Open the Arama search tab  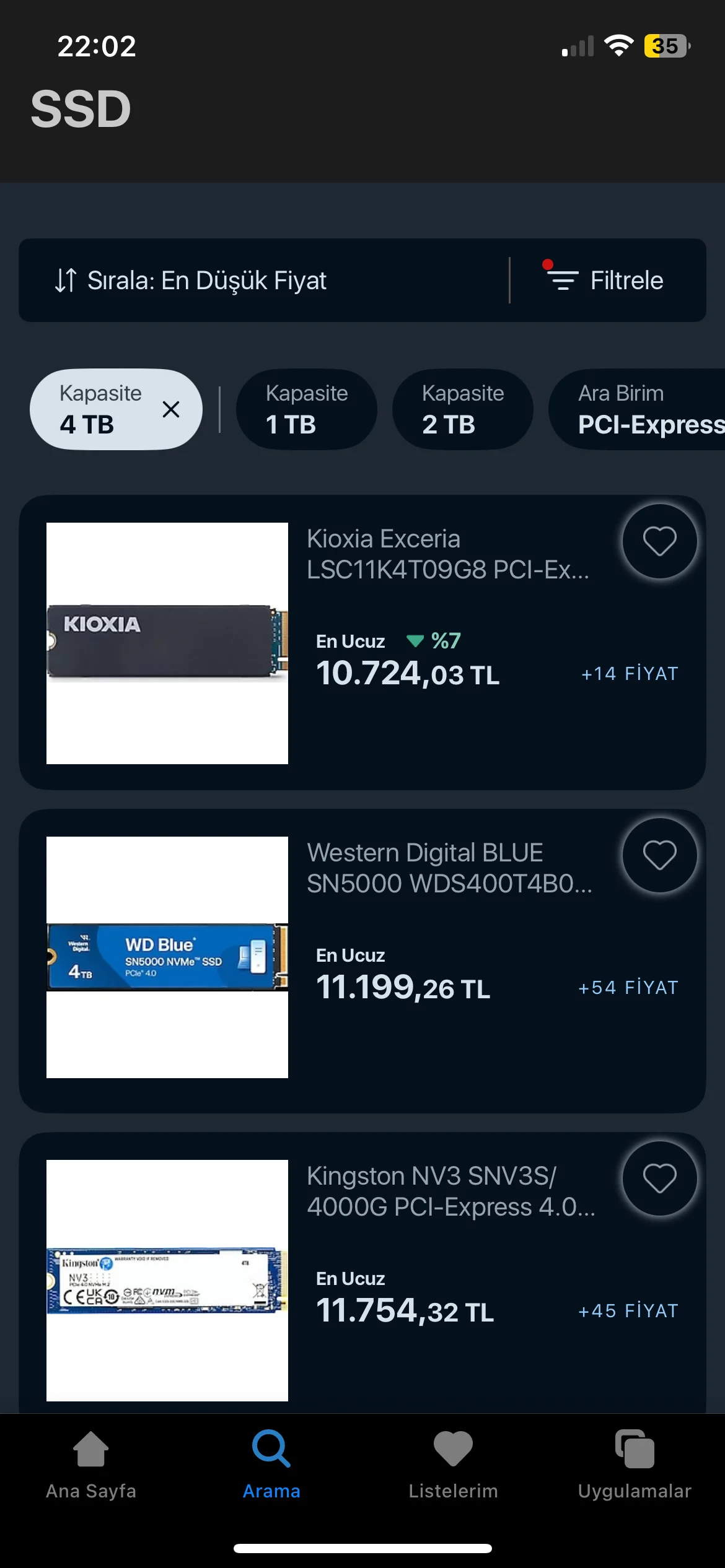coord(271,1465)
